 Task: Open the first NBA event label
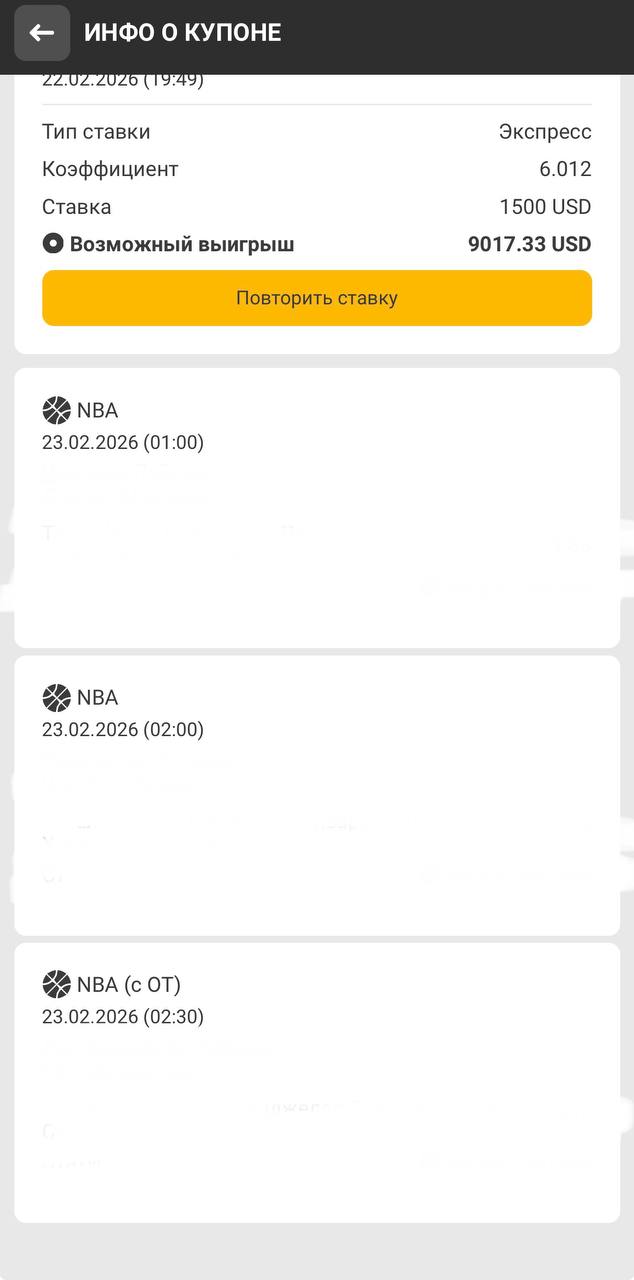(x=97, y=410)
